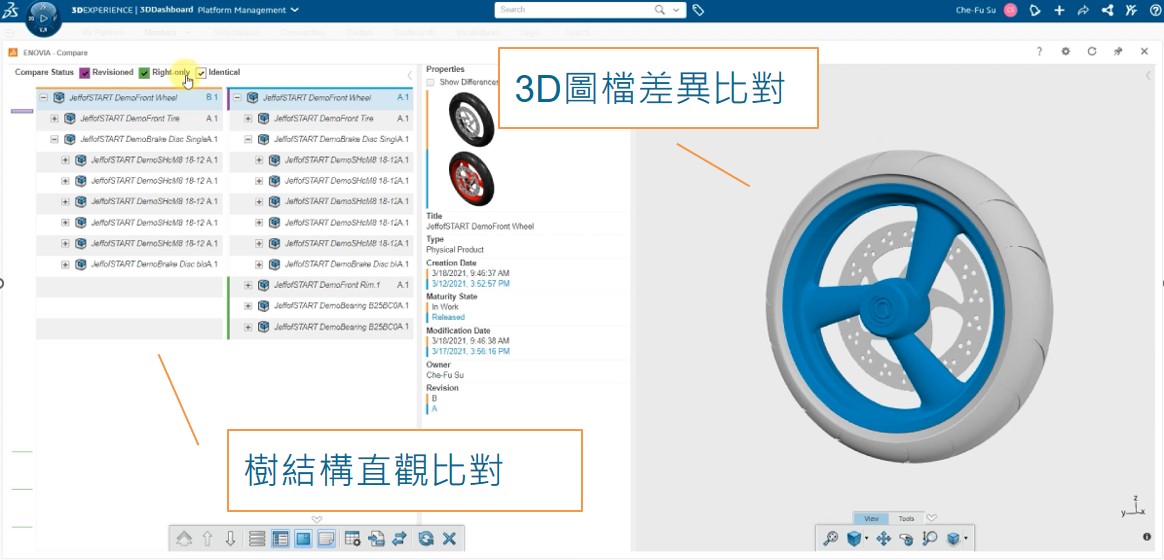Click the top bar magnifier search icon
The width and height of the screenshot is (1164, 560).
[660, 10]
